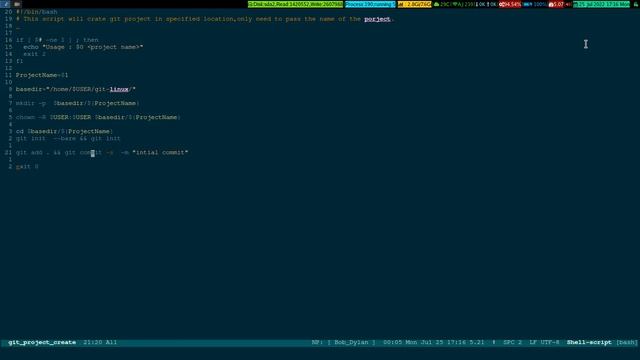The height and width of the screenshot is (360, 640).
Task: Place cursor on 'if [ $# -ne 1 ]' line
Action: coord(57,40)
